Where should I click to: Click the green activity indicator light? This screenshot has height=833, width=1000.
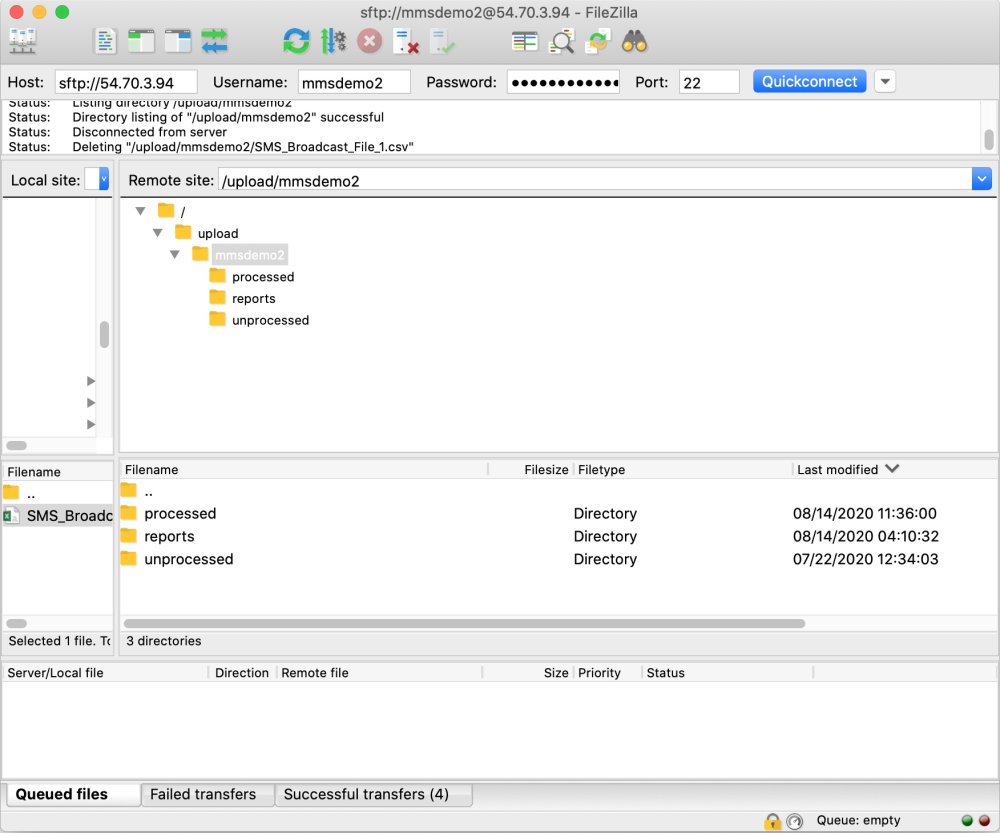pyautogui.click(x=967, y=821)
